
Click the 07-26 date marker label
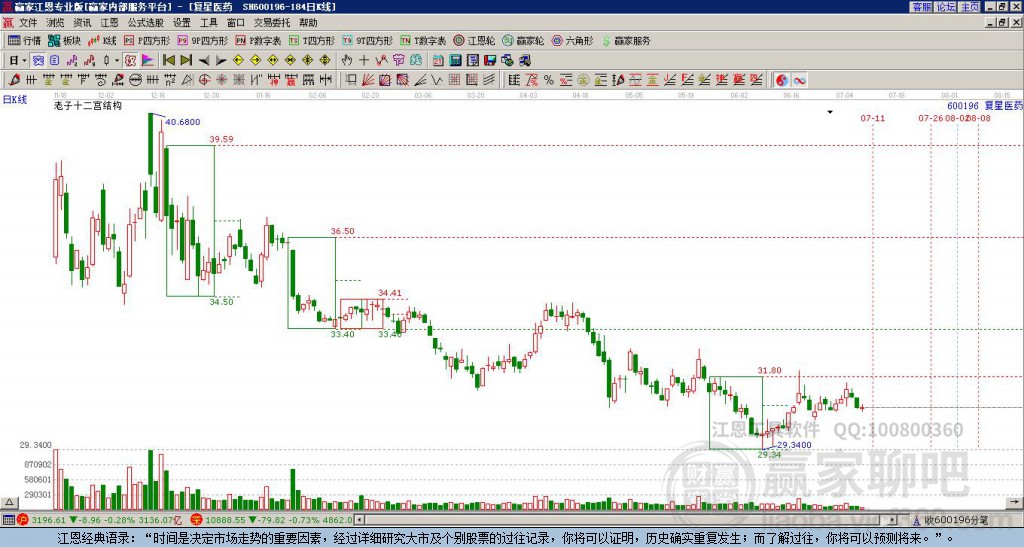(x=931, y=118)
